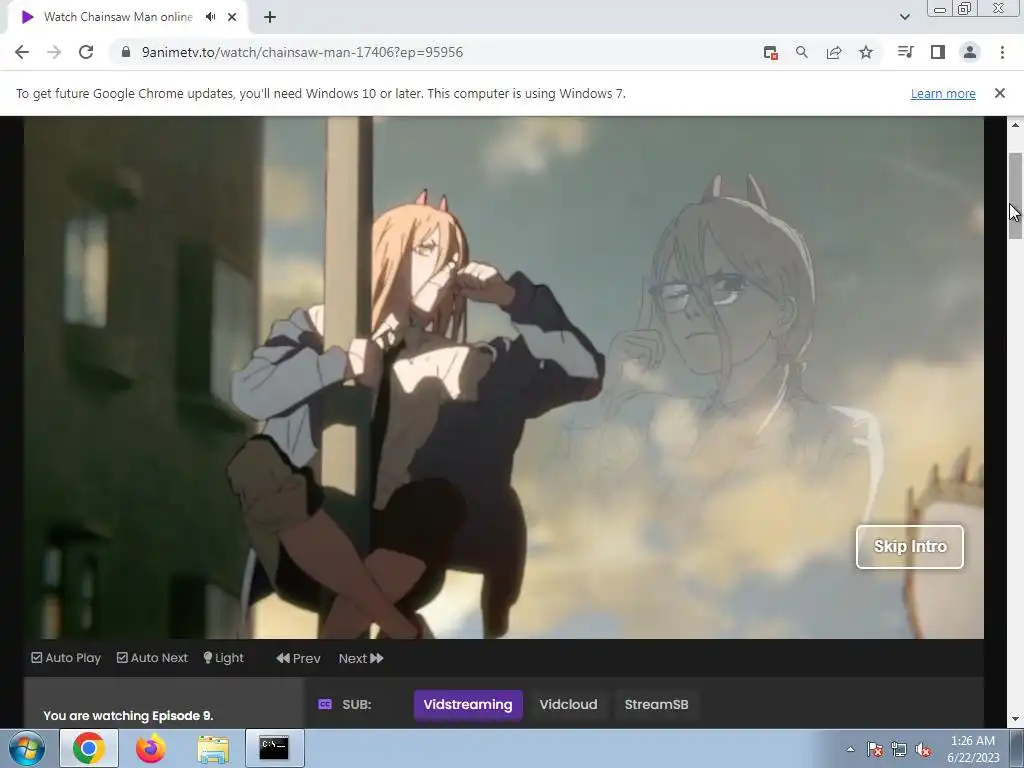
Task: Close the Chainsaw Man tab
Action: pos(232,17)
